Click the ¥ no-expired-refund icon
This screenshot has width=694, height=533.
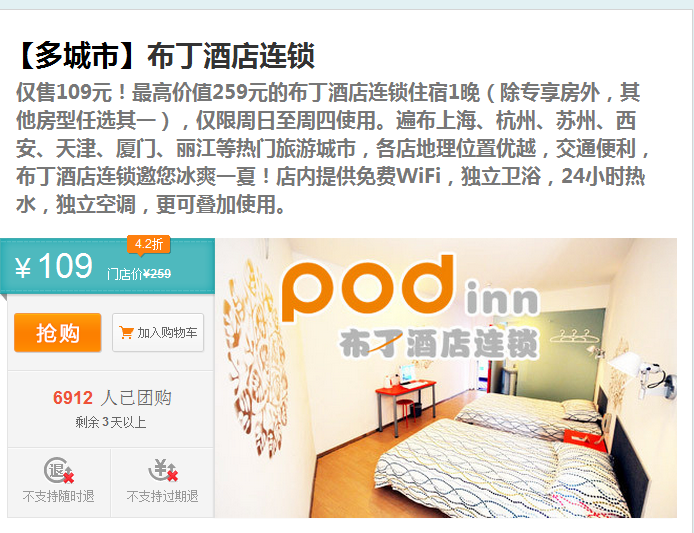(x=162, y=470)
